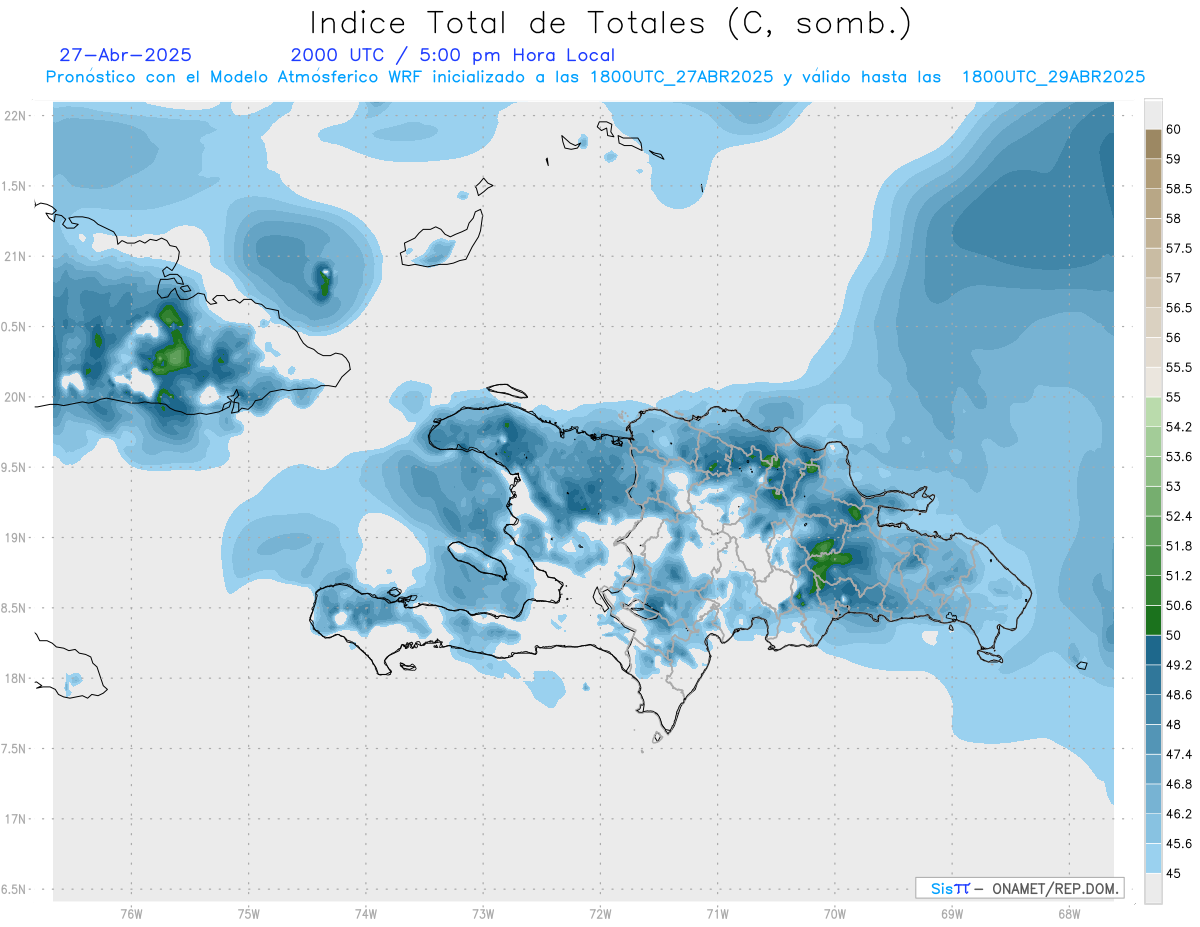Screen dimensions: 1200x927
Task: Click the color scale value "53.6"
Action: tap(1179, 456)
